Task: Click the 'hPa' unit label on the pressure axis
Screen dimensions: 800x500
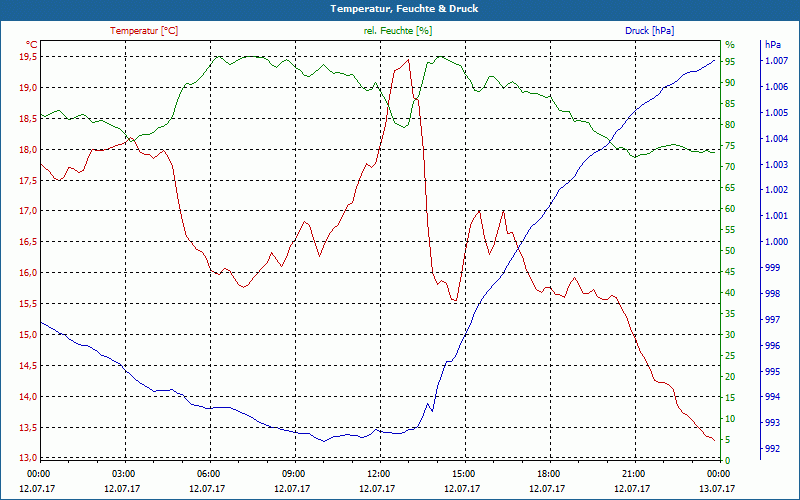Action: point(773,45)
